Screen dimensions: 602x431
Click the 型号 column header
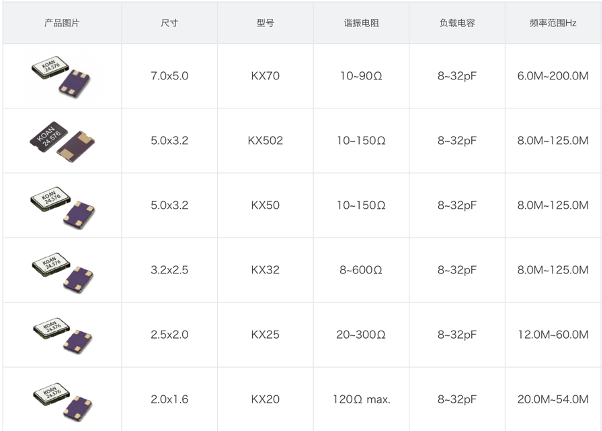265,22
